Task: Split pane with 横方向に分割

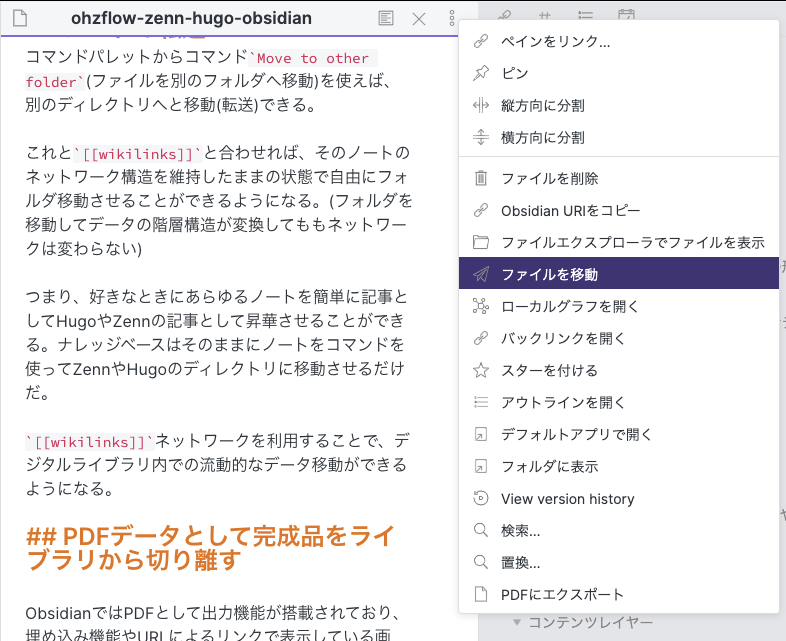Action: 619,137
